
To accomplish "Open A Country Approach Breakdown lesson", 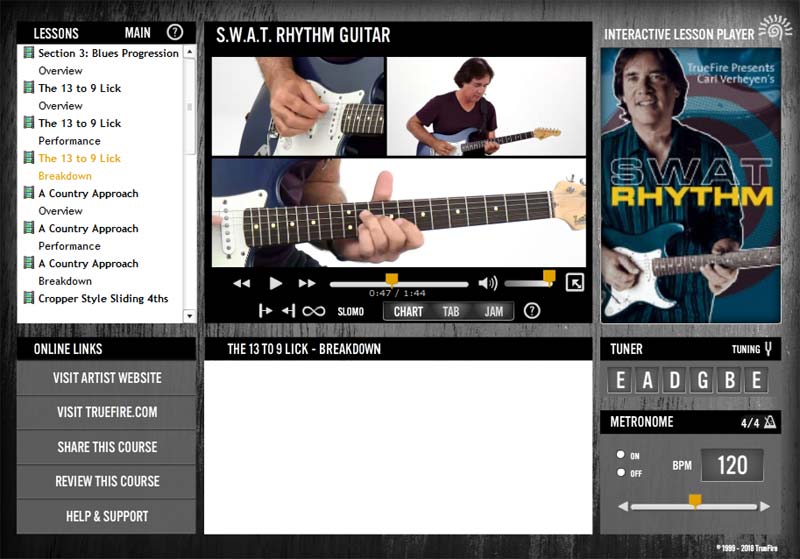I will (x=82, y=272).
